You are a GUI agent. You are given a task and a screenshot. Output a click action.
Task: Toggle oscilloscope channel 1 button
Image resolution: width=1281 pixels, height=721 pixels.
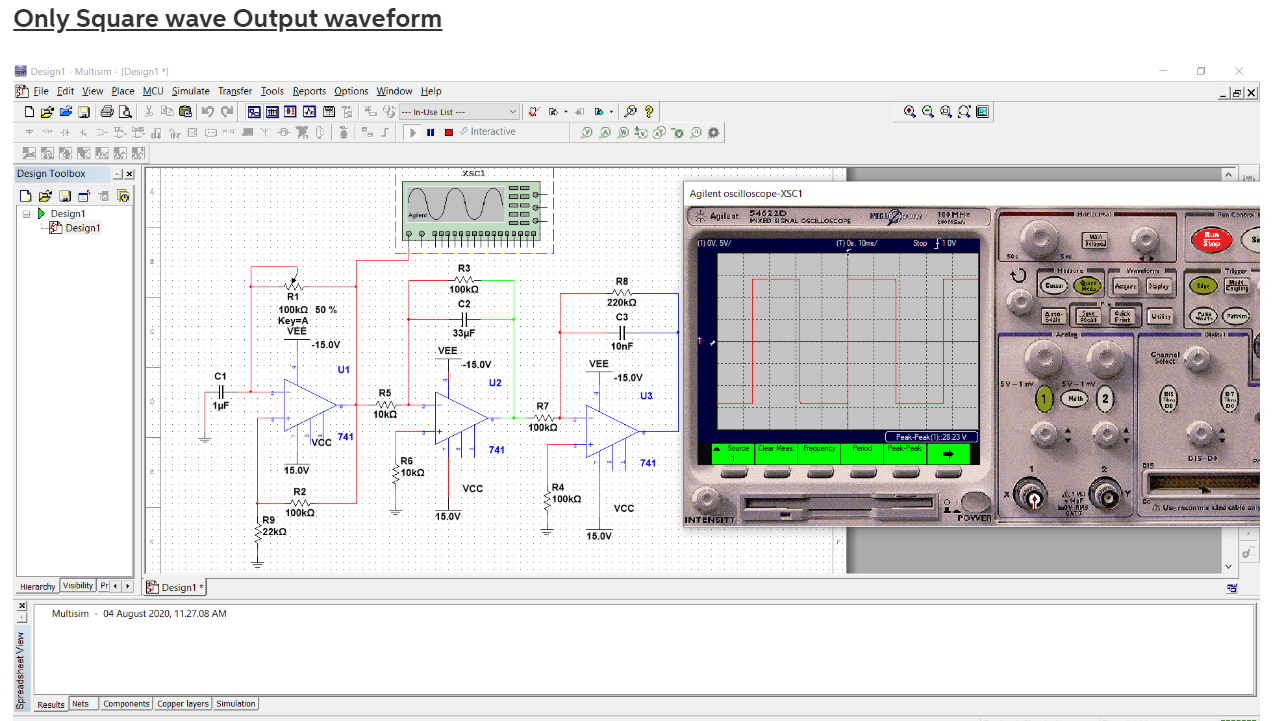click(1044, 398)
